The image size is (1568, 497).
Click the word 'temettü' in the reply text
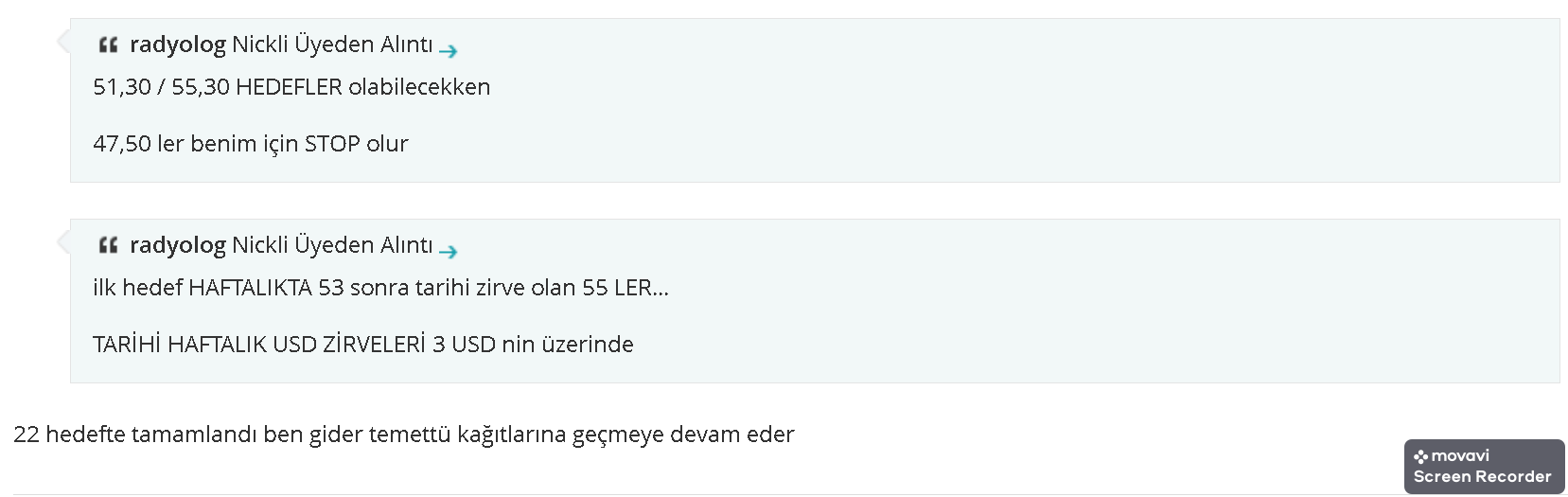coord(410,435)
